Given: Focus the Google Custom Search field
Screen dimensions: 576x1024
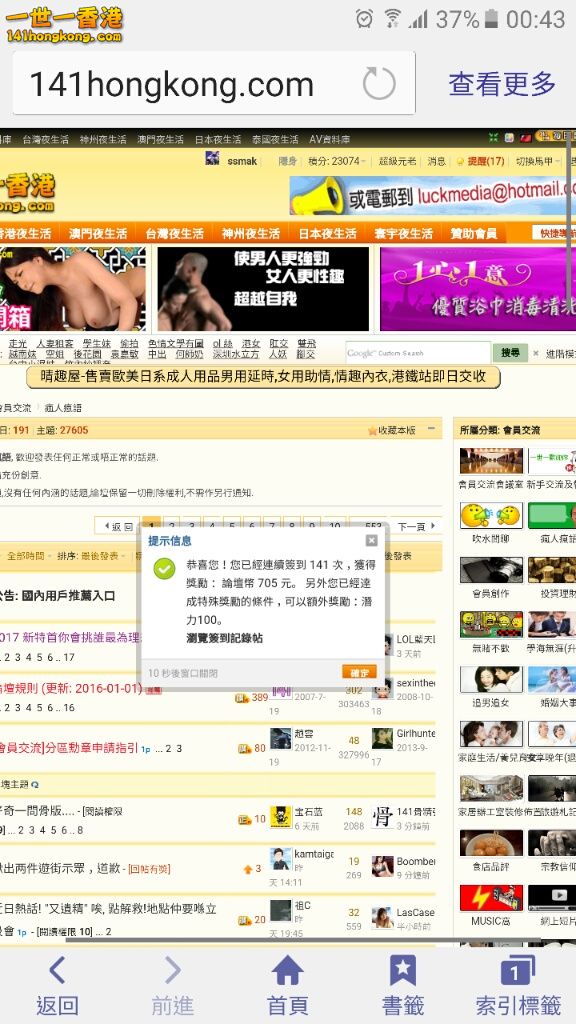Looking at the screenshot, I should [418, 353].
